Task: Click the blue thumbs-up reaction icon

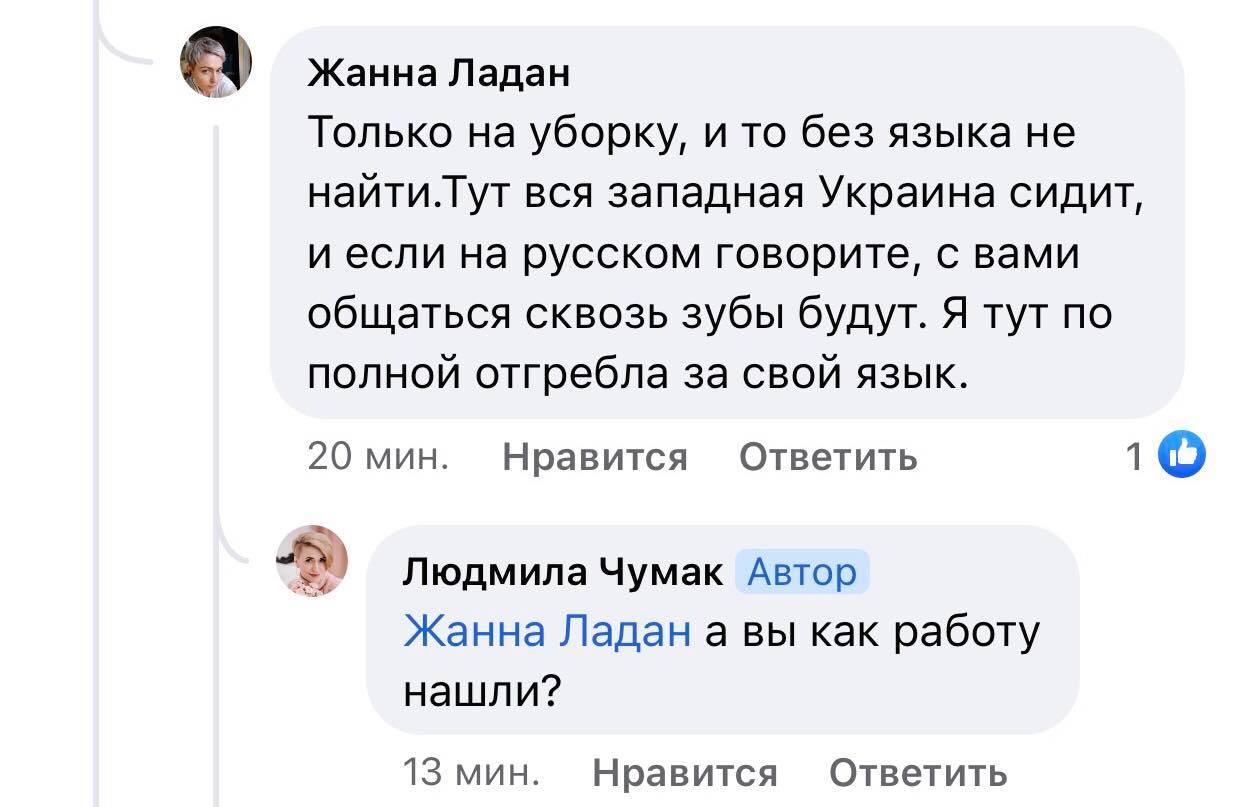Action: 1181,456
